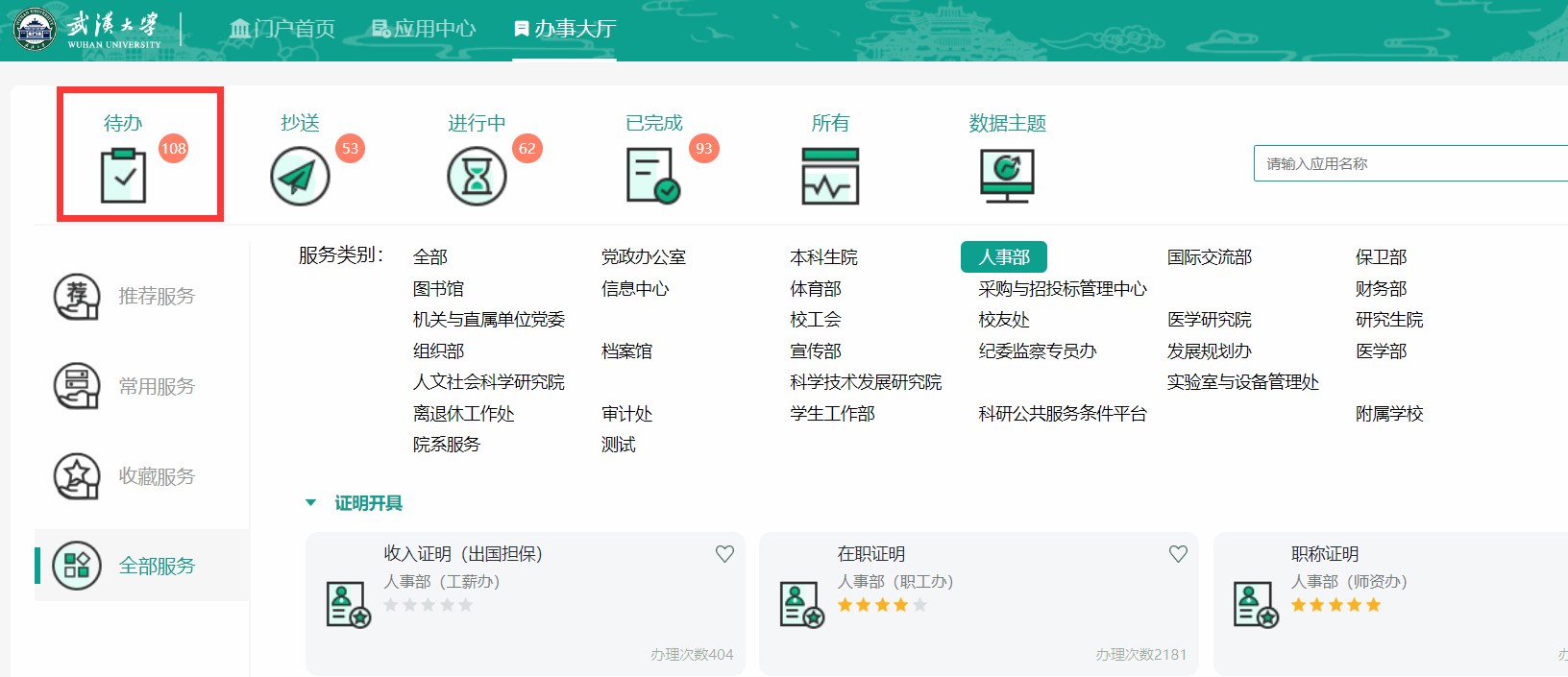
Task: Switch to the 门户首页 tab
Action: (x=282, y=29)
